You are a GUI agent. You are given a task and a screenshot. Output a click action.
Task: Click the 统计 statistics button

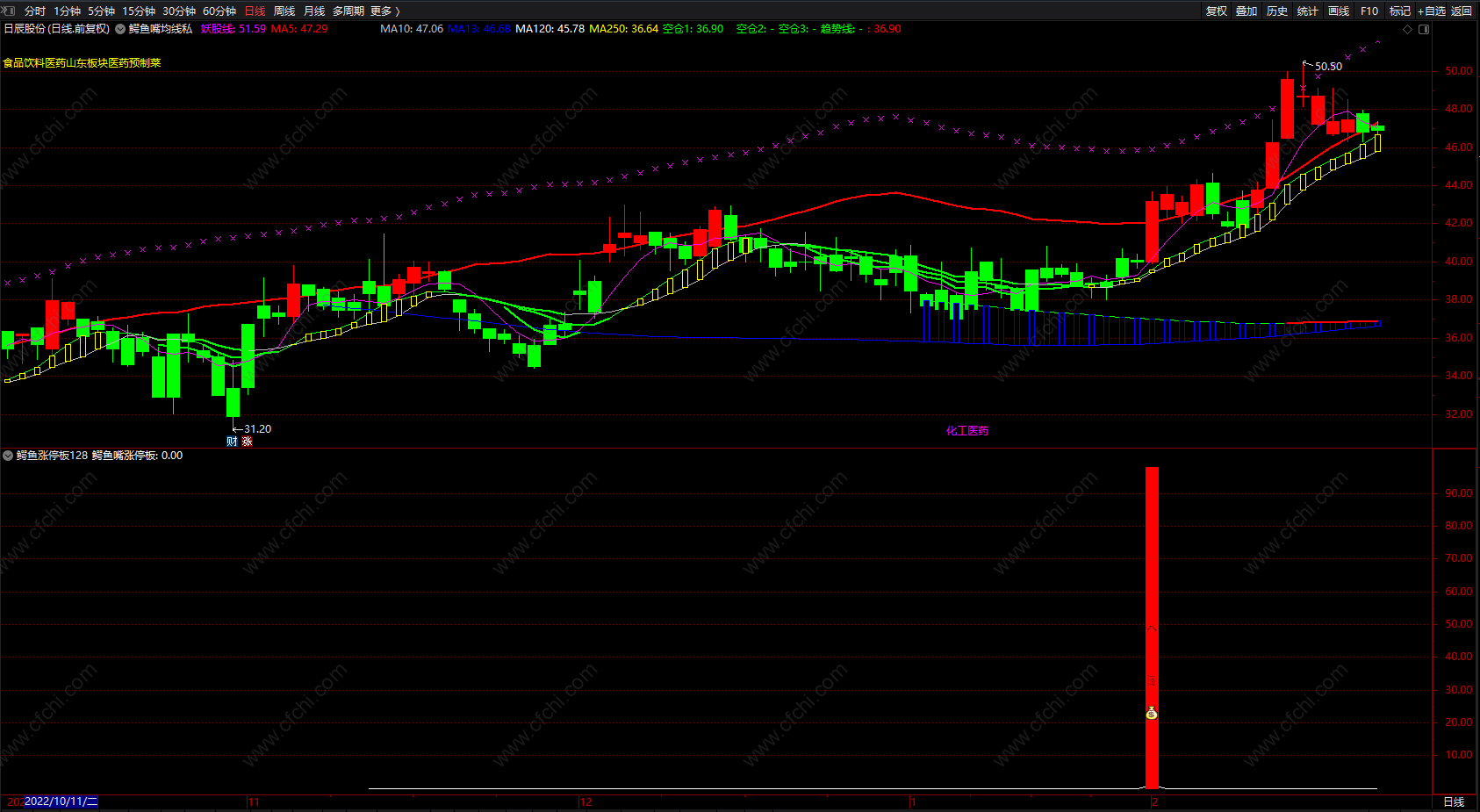click(1308, 11)
